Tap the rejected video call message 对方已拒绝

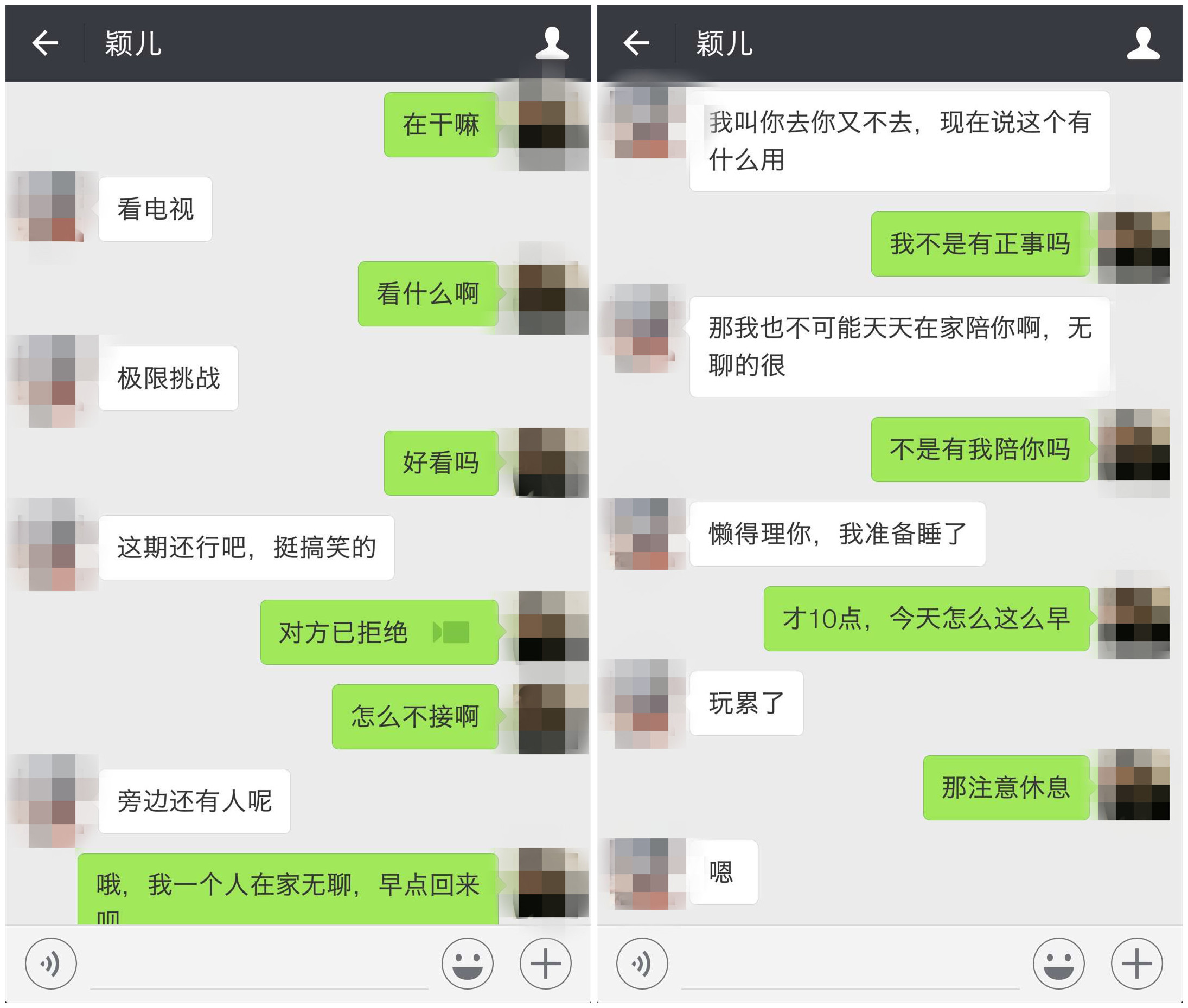(380, 632)
